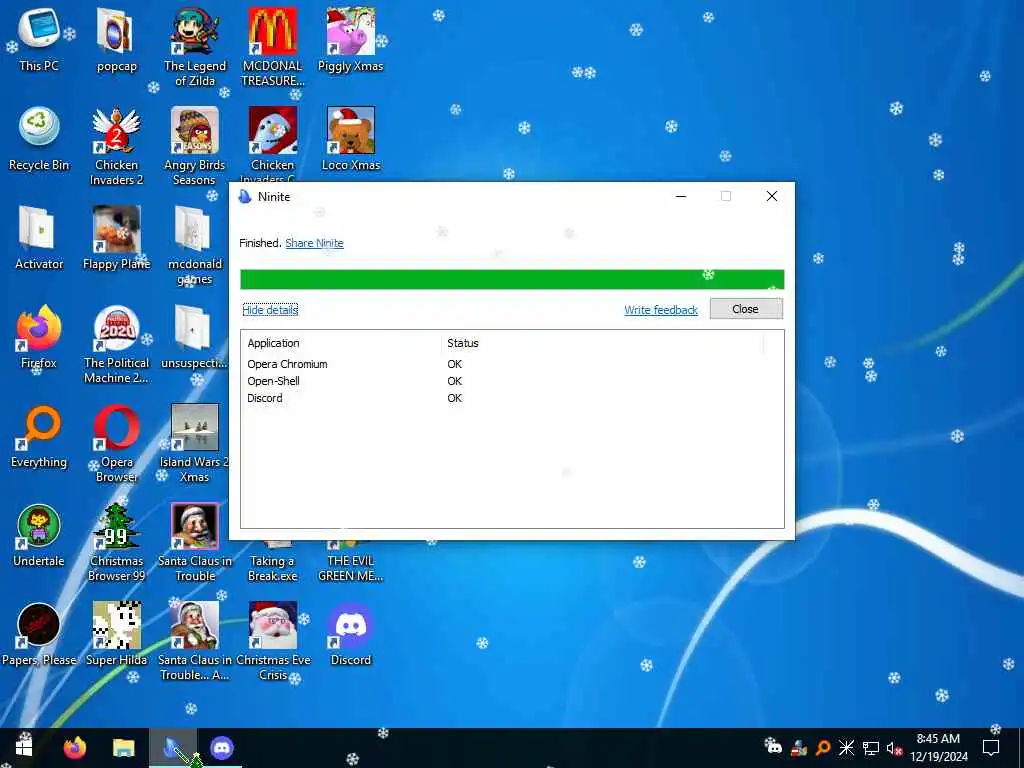Close the Ninite window with X
Screen dimensions: 1024x768
tap(771, 196)
